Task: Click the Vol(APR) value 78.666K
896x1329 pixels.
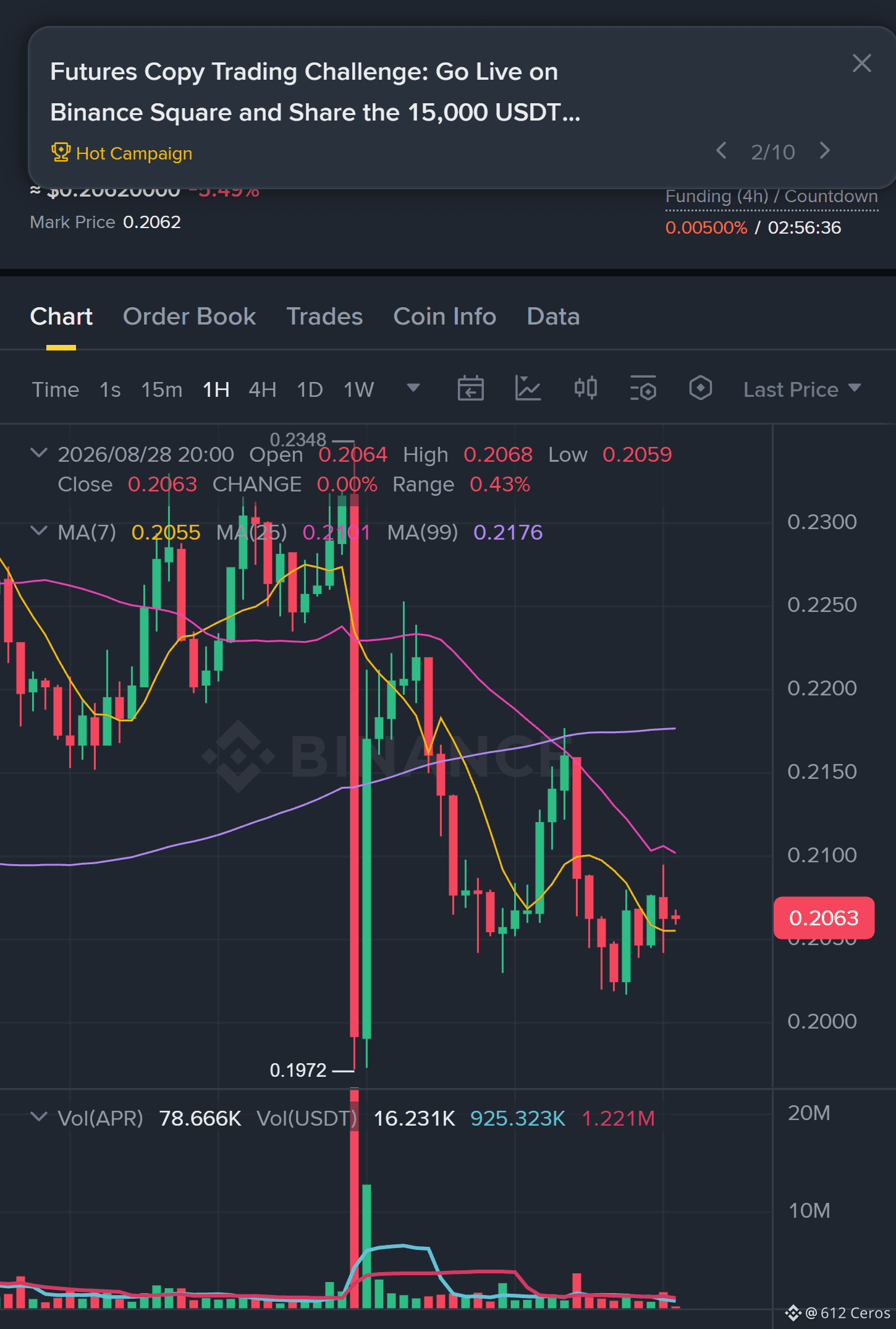Action: pos(200,1118)
